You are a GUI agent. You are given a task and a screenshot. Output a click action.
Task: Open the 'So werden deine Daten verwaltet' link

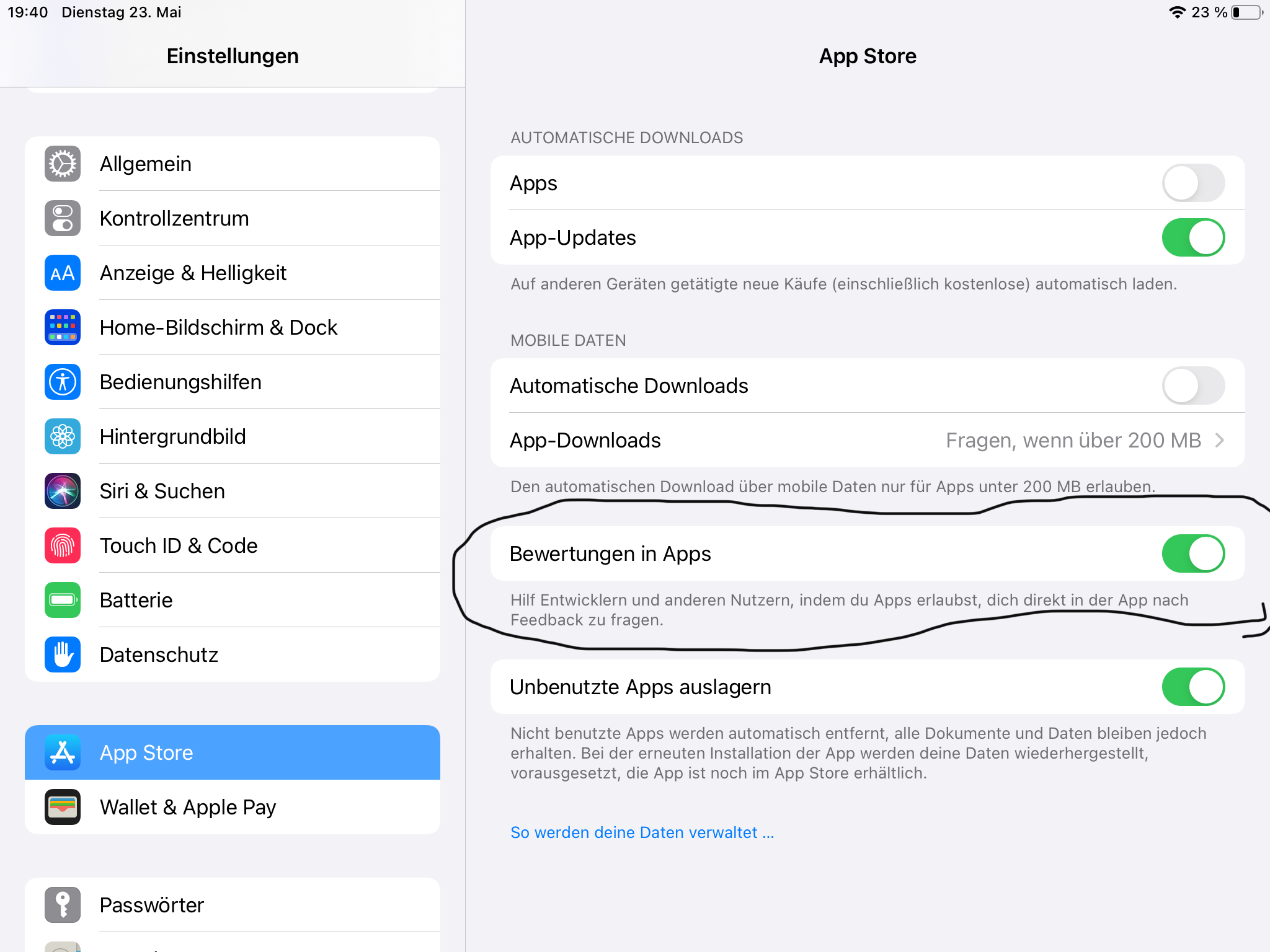pyautogui.click(x=642, y=832)
